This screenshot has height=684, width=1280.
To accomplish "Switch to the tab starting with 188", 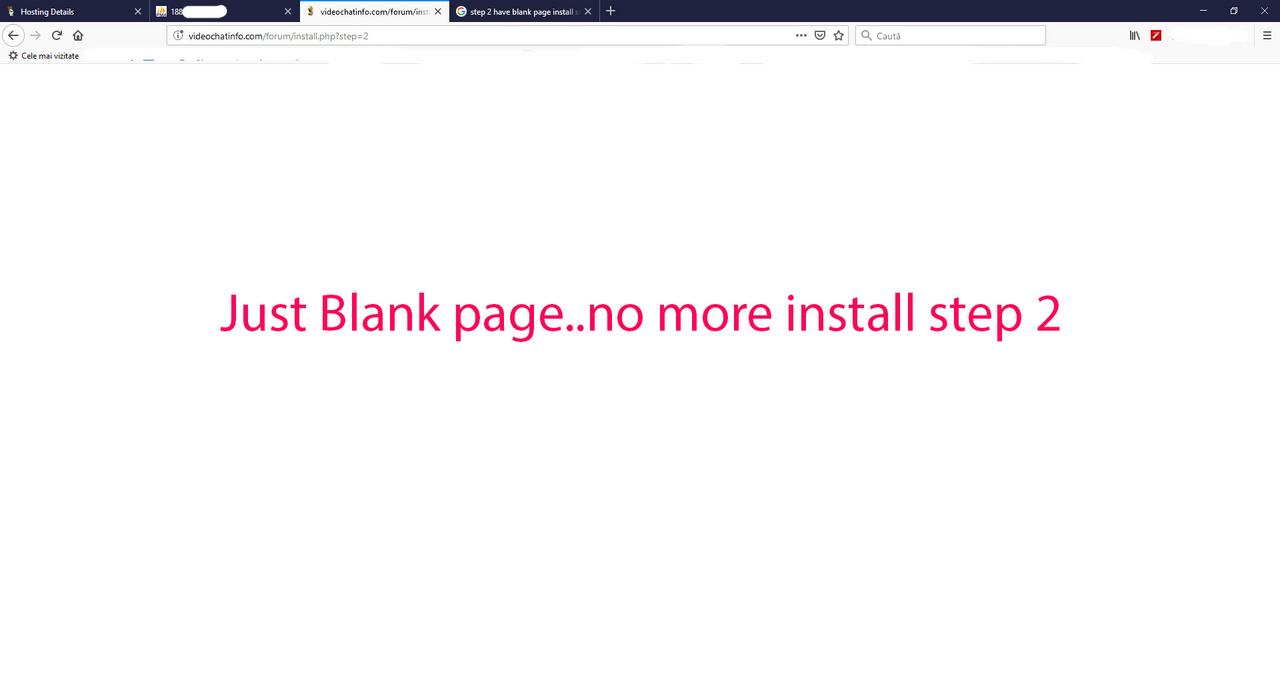I will pos(225,11).
